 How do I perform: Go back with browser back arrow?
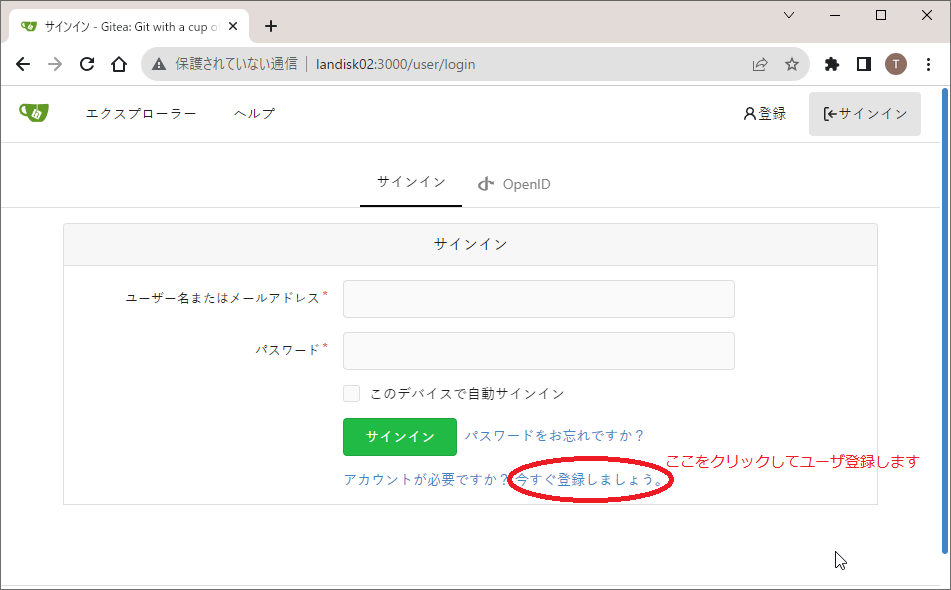(24, 64)
